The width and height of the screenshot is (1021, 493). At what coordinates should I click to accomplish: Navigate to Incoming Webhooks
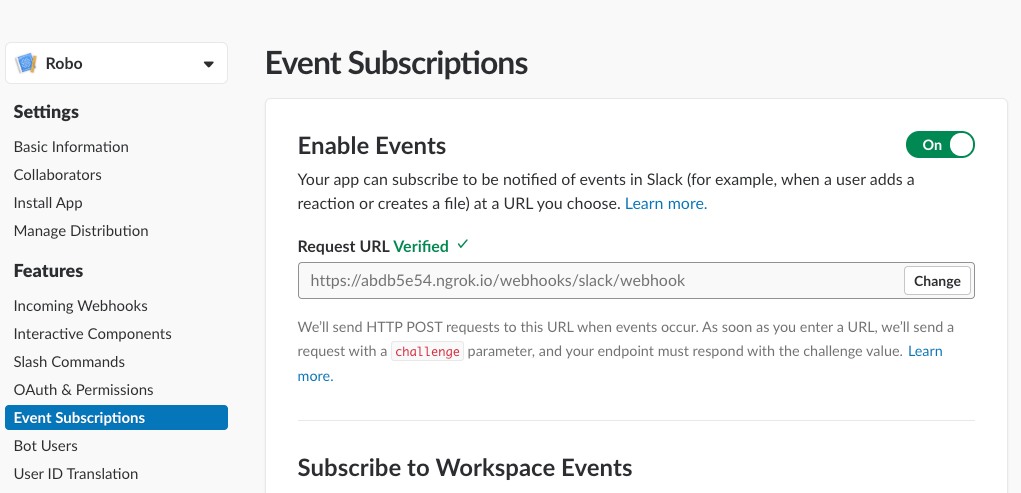[x=80, y=306]
